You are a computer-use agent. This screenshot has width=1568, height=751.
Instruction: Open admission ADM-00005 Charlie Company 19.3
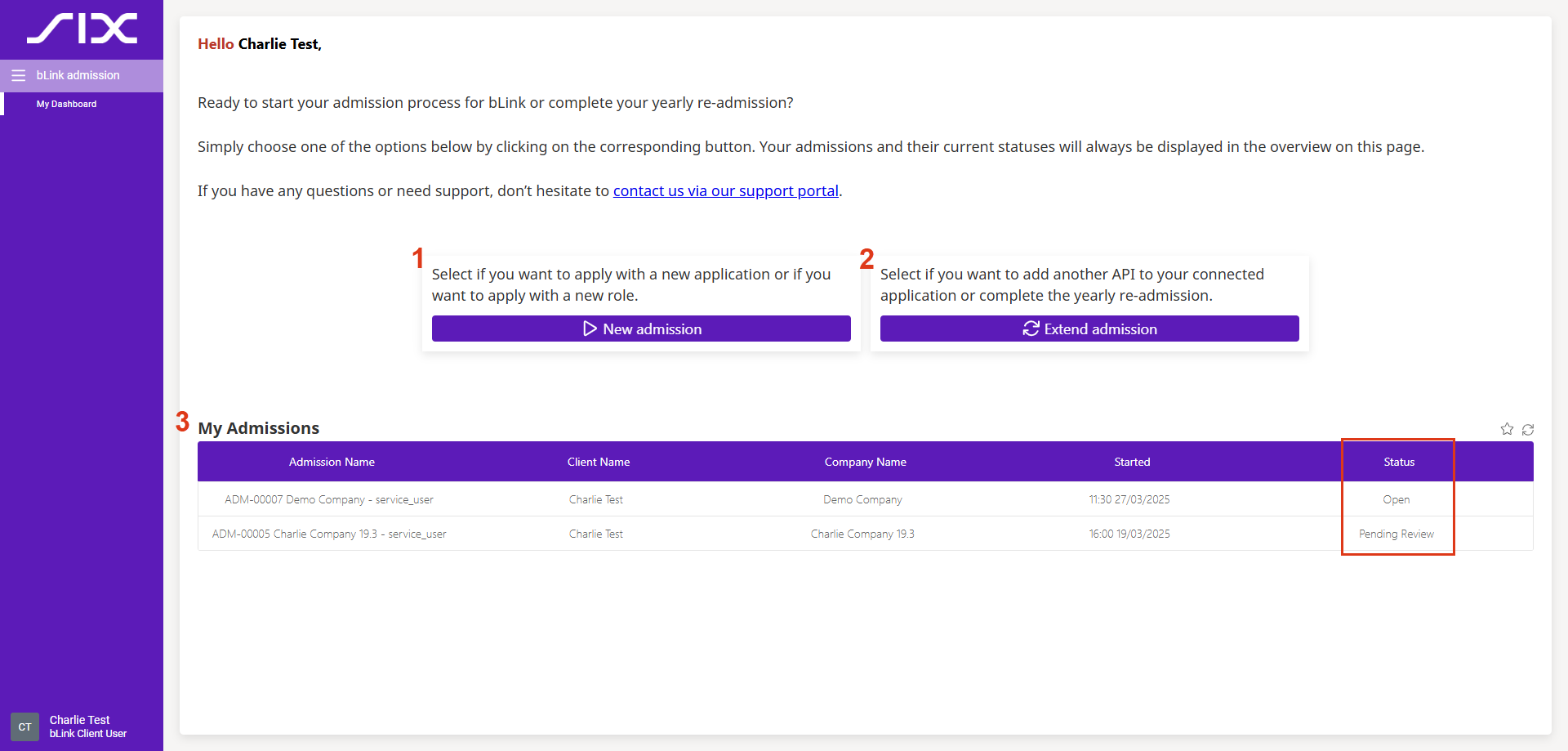[x=329, y=534]
